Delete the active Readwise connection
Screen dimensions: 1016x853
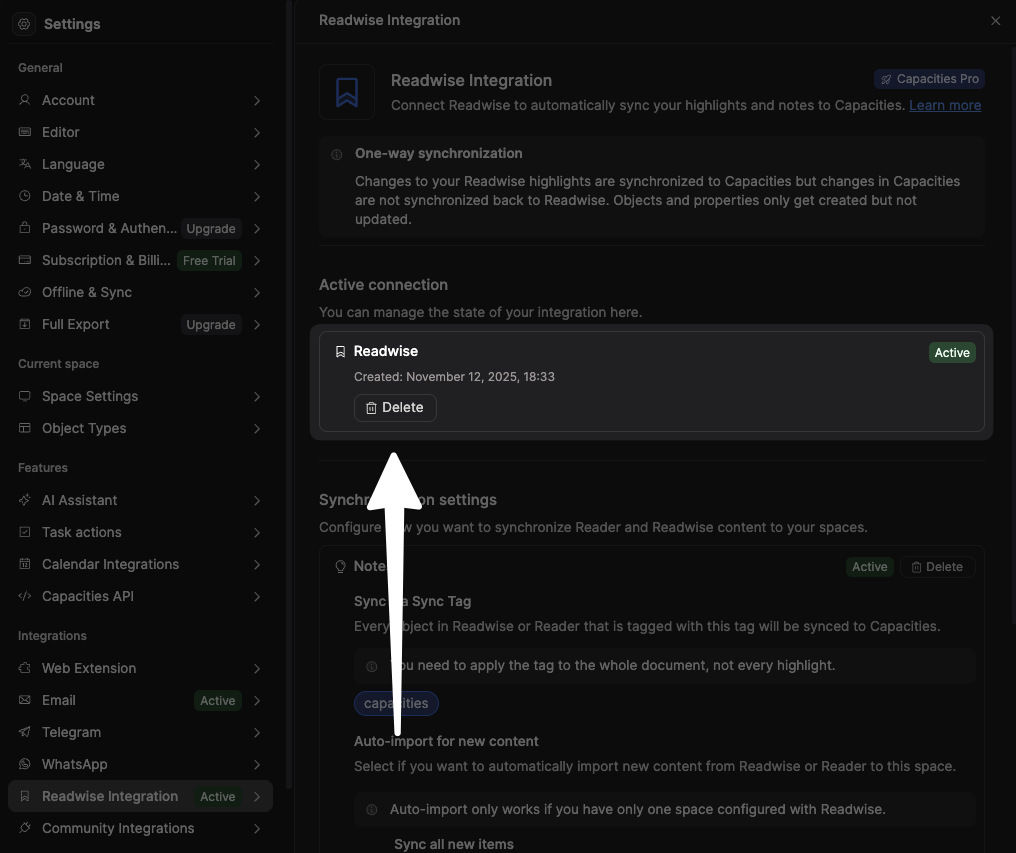[x=395, y=407]
